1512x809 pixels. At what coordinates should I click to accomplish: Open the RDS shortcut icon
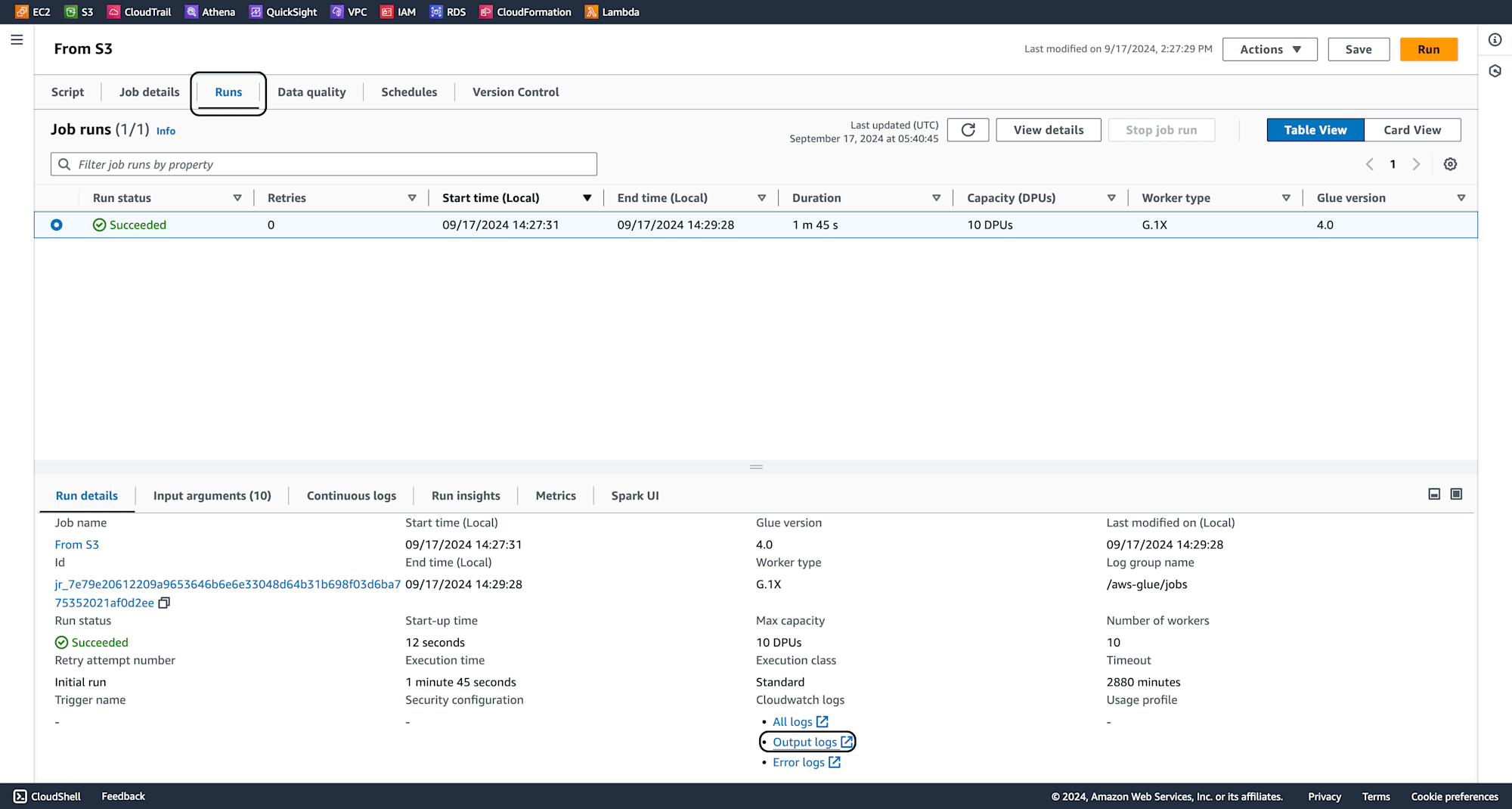tap(436, 12)
